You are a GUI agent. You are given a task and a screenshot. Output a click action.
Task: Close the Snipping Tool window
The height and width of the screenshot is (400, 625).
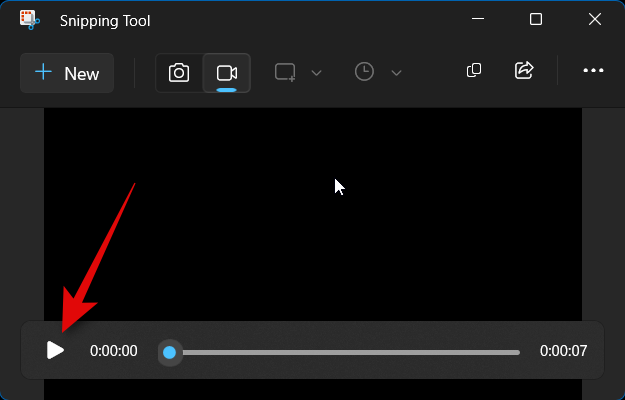pyautogui.click(x=595, y=20)
